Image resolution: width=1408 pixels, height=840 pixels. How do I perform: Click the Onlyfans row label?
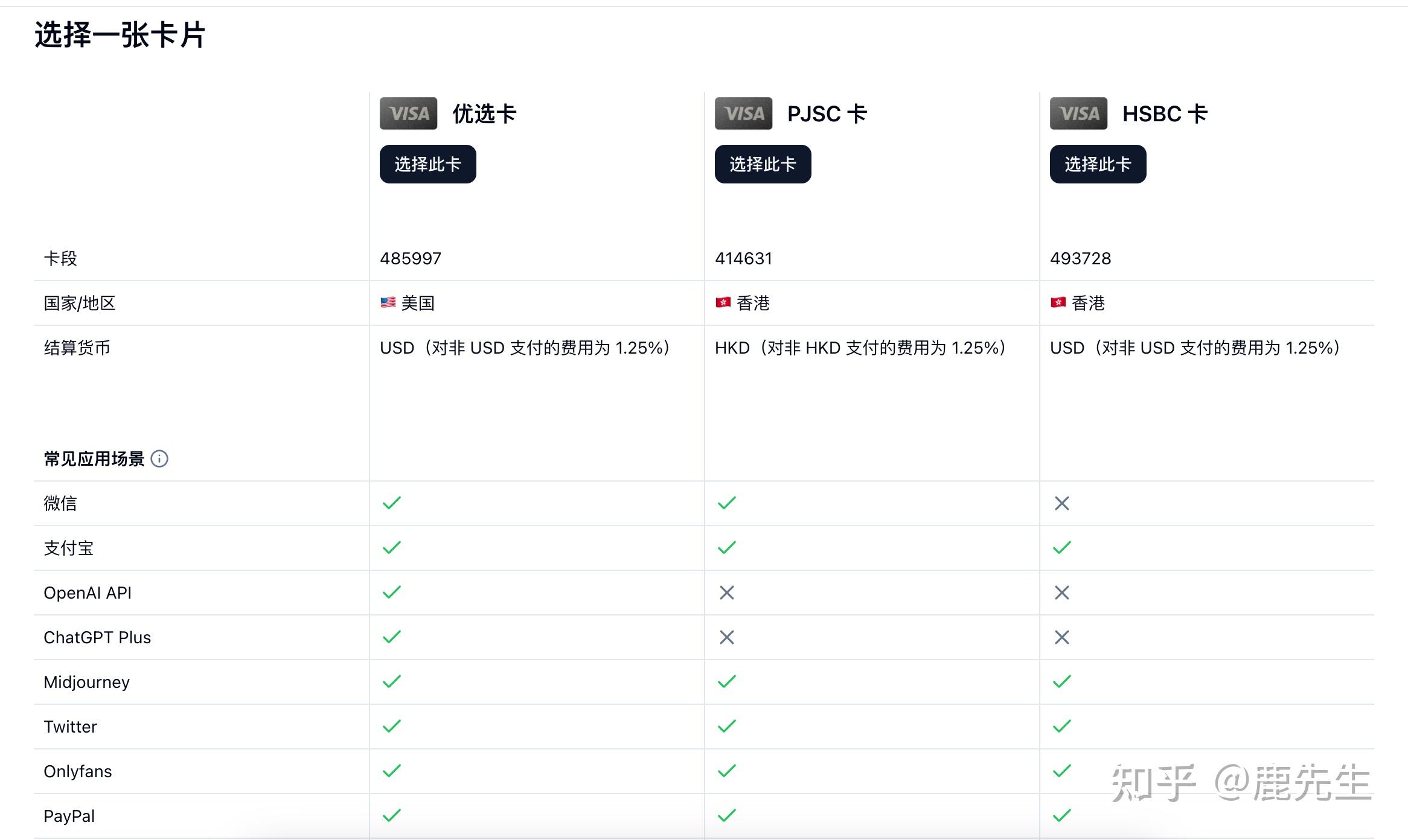point(78,771)
